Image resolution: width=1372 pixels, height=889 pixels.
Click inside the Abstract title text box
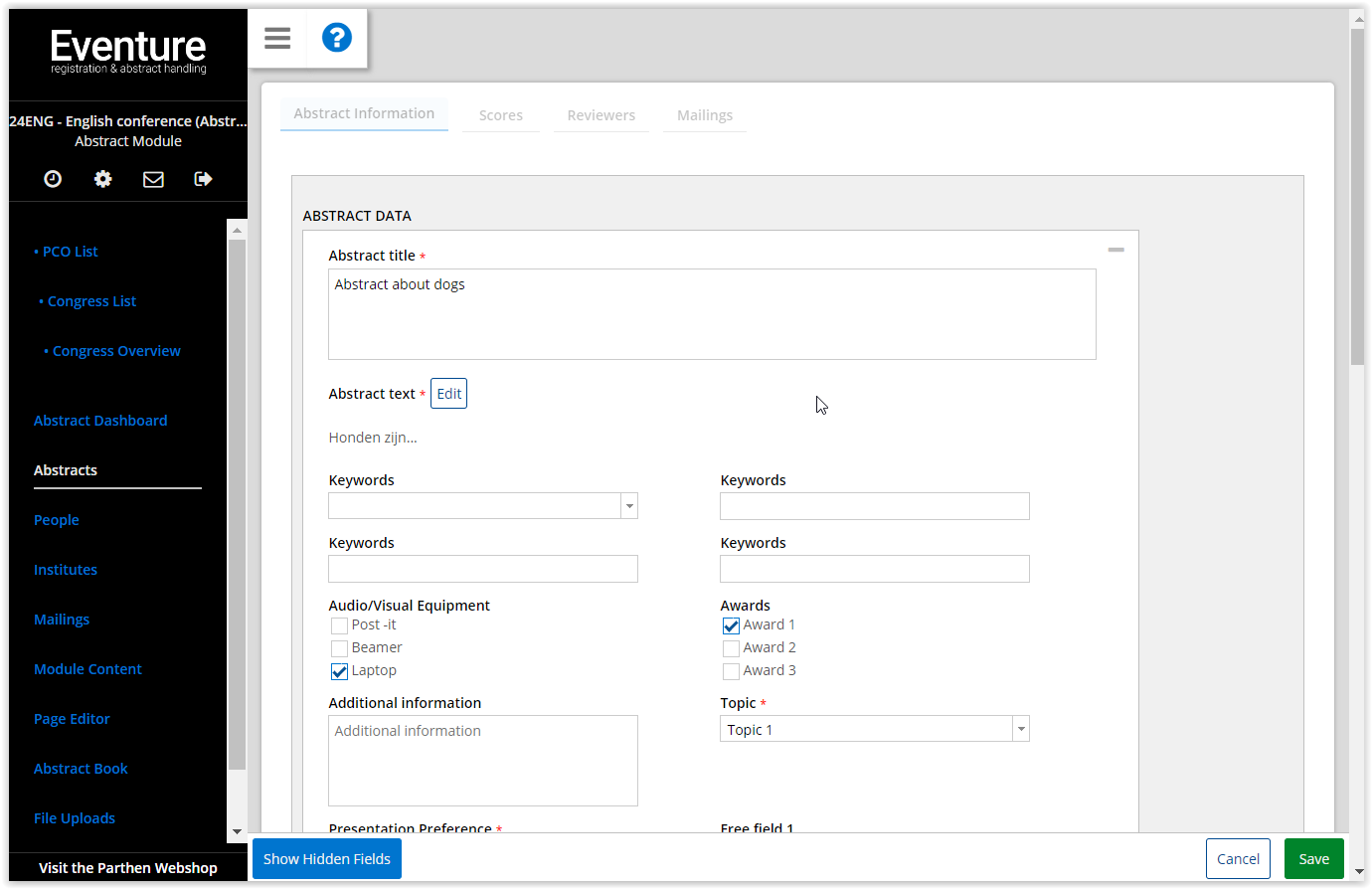click(x=712, y=314)
